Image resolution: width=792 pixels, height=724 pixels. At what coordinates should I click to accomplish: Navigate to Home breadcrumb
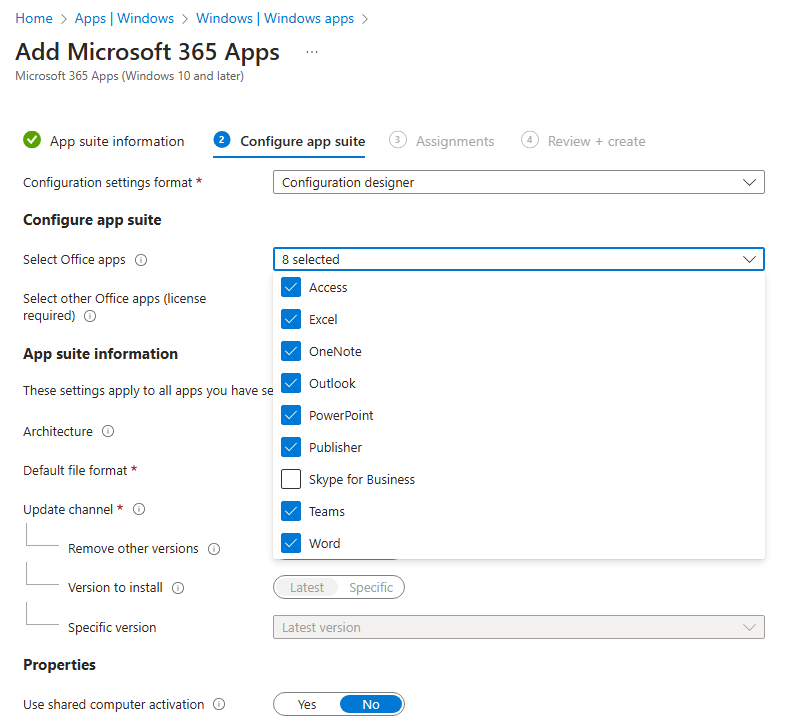click(x=34, y=18)
